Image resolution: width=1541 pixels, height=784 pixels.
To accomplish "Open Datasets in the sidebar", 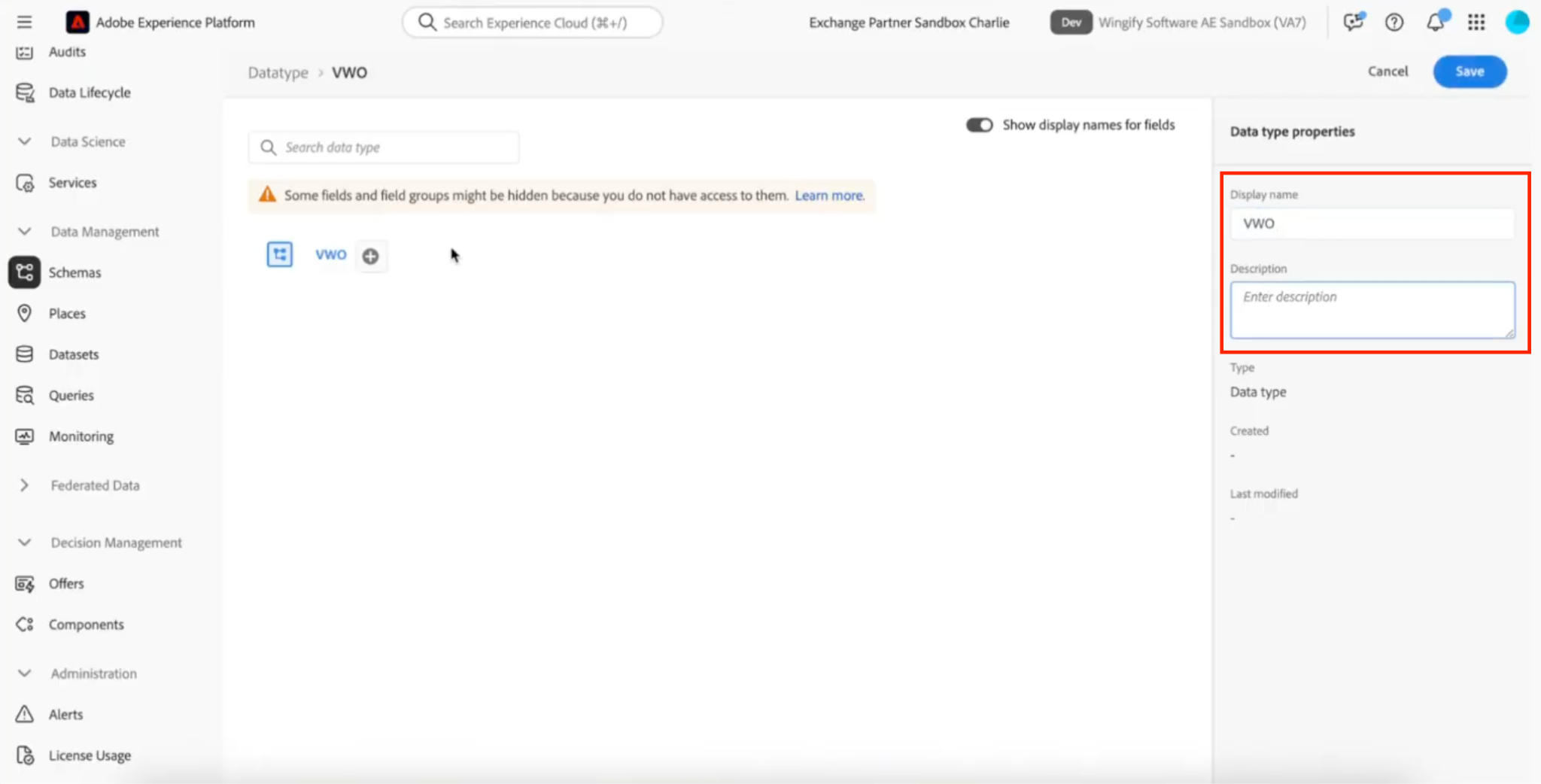I will click(74, 354).
